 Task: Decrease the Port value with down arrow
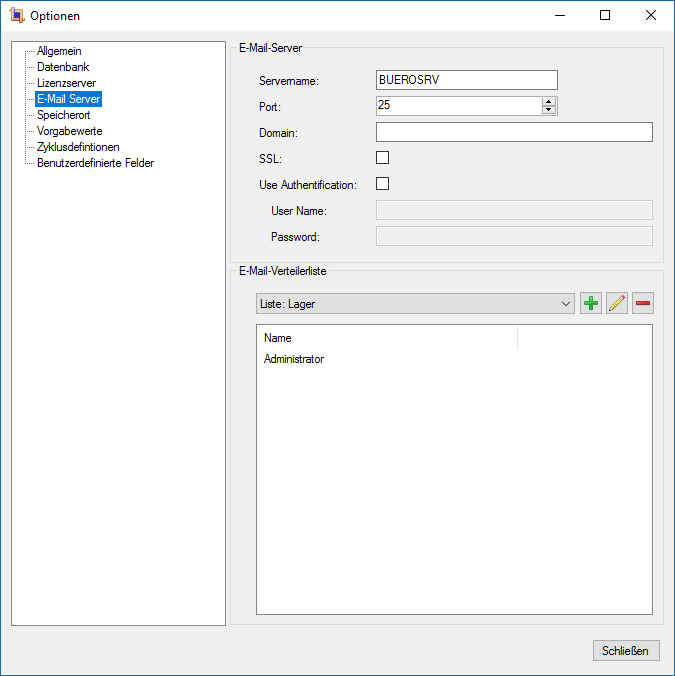point(548,110)
